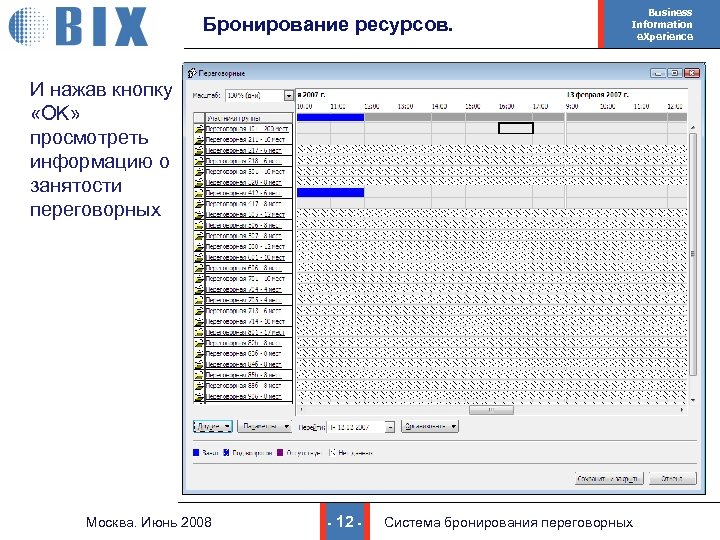
Task: Click the room icon beside Переговорная 713
Action: pyautogui.click(x=199, y=310)
